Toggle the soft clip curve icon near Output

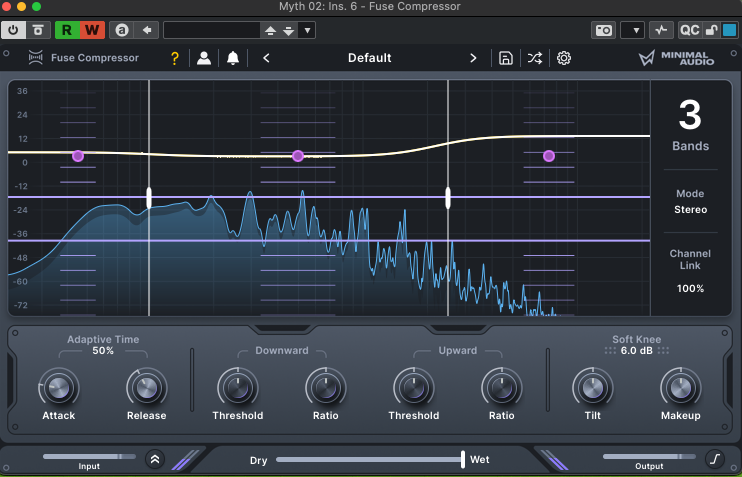715,459
